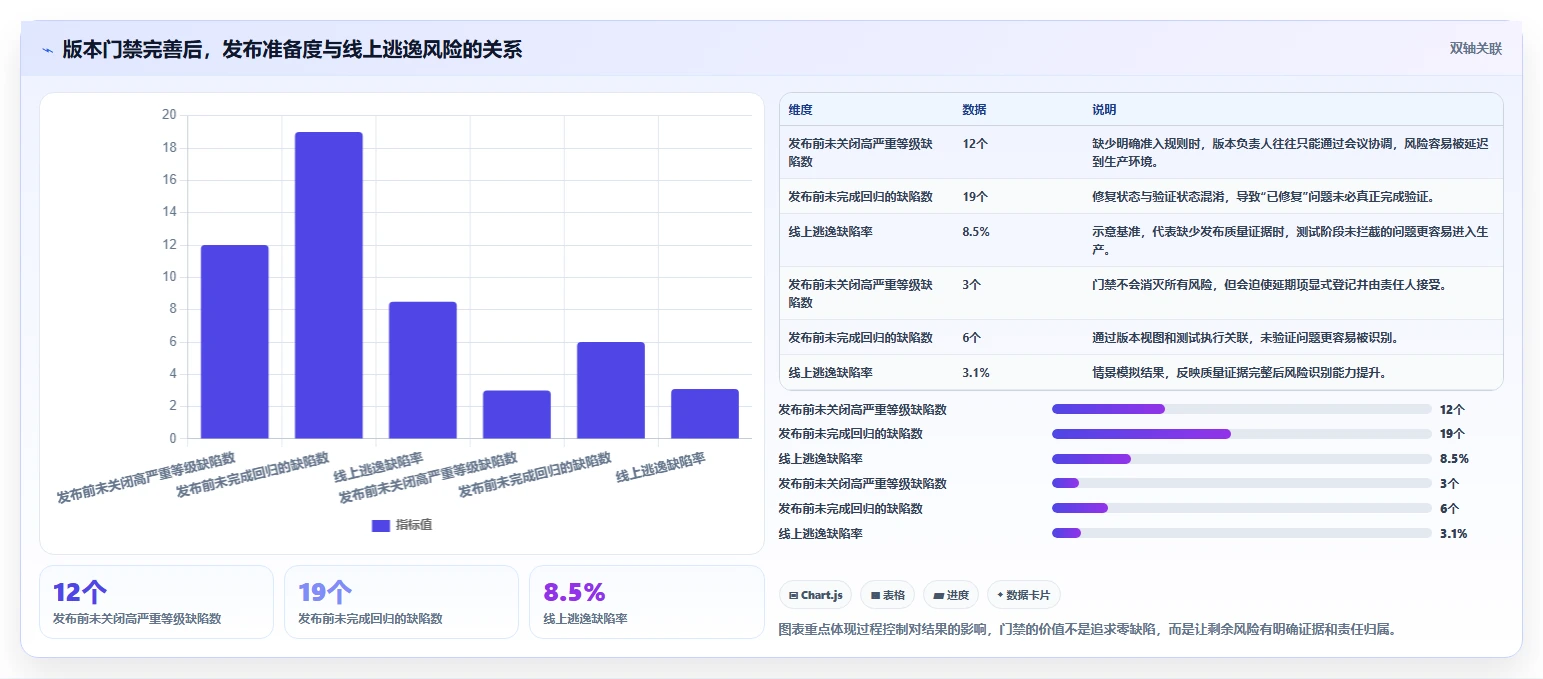Click the 表格 chip
Screen dimensions: 1543x679
coord(888,595)
